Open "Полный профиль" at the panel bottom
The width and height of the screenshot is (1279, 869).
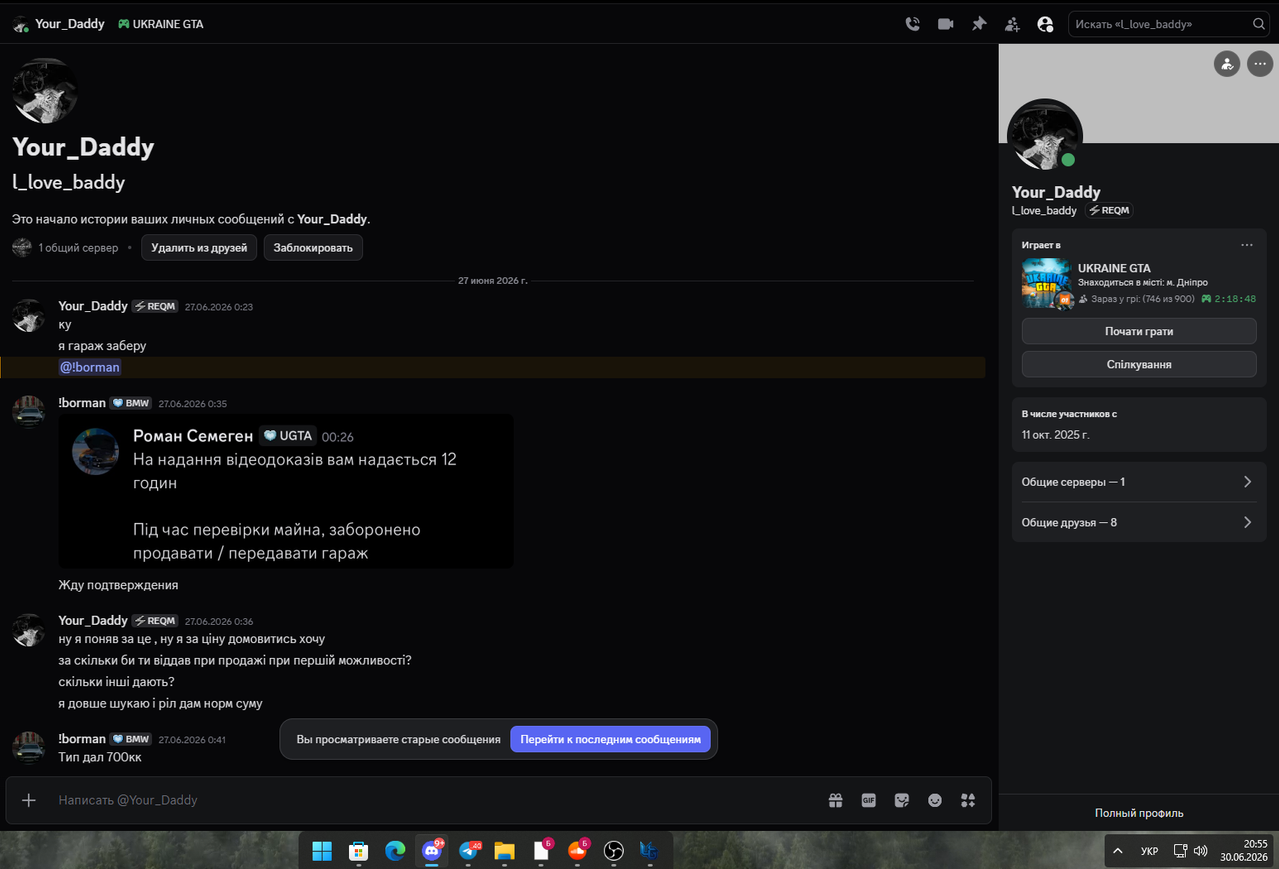coord(1139,813)
